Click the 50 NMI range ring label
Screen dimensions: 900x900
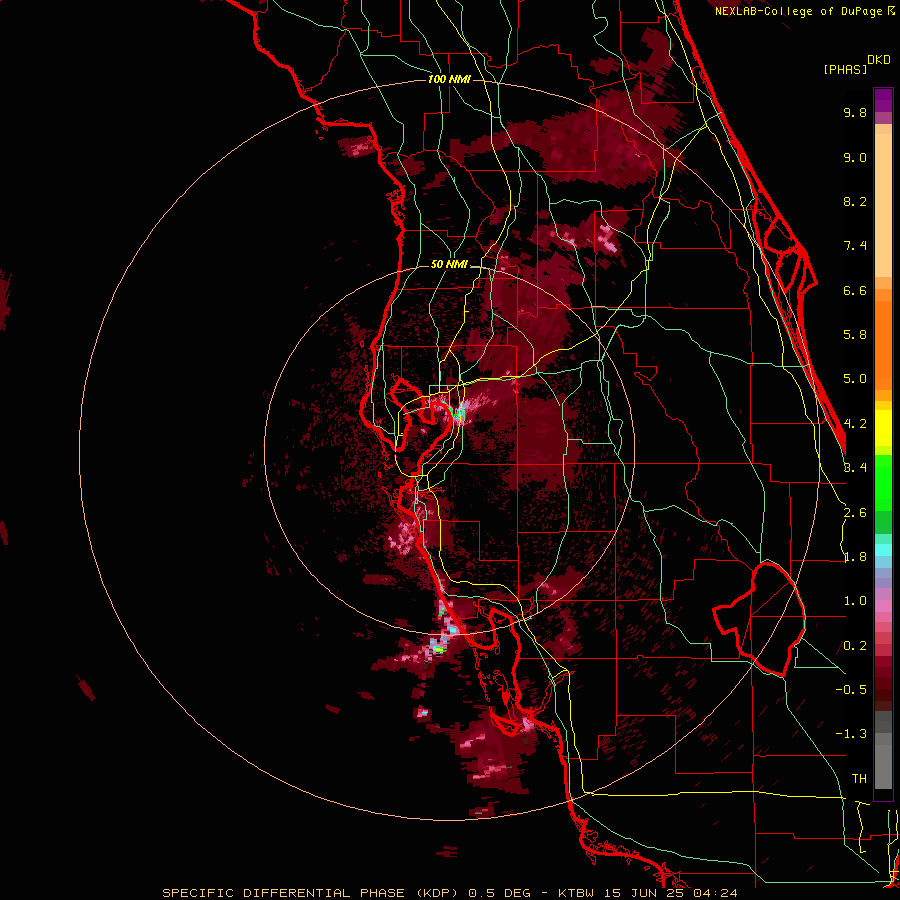coord(449,265)
